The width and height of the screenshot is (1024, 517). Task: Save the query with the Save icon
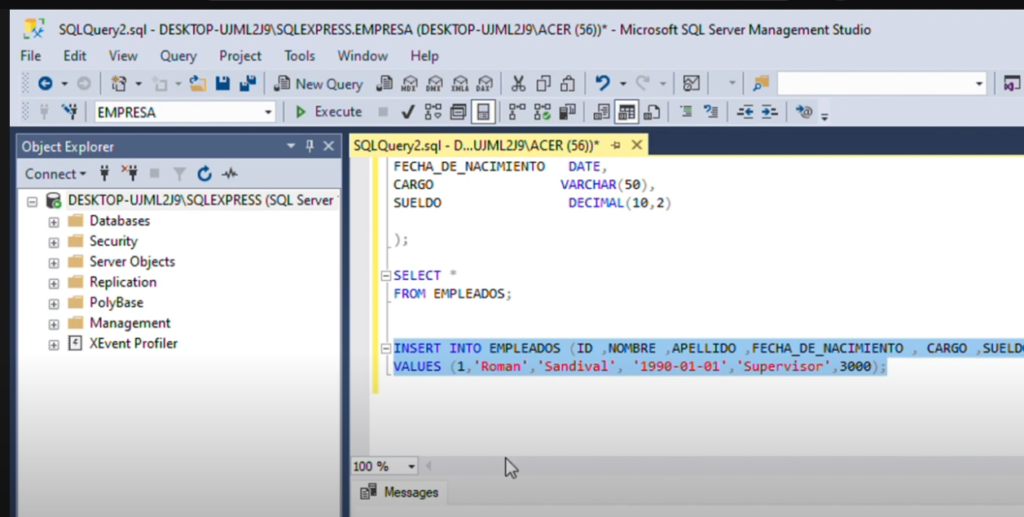(x=223, y=84)
